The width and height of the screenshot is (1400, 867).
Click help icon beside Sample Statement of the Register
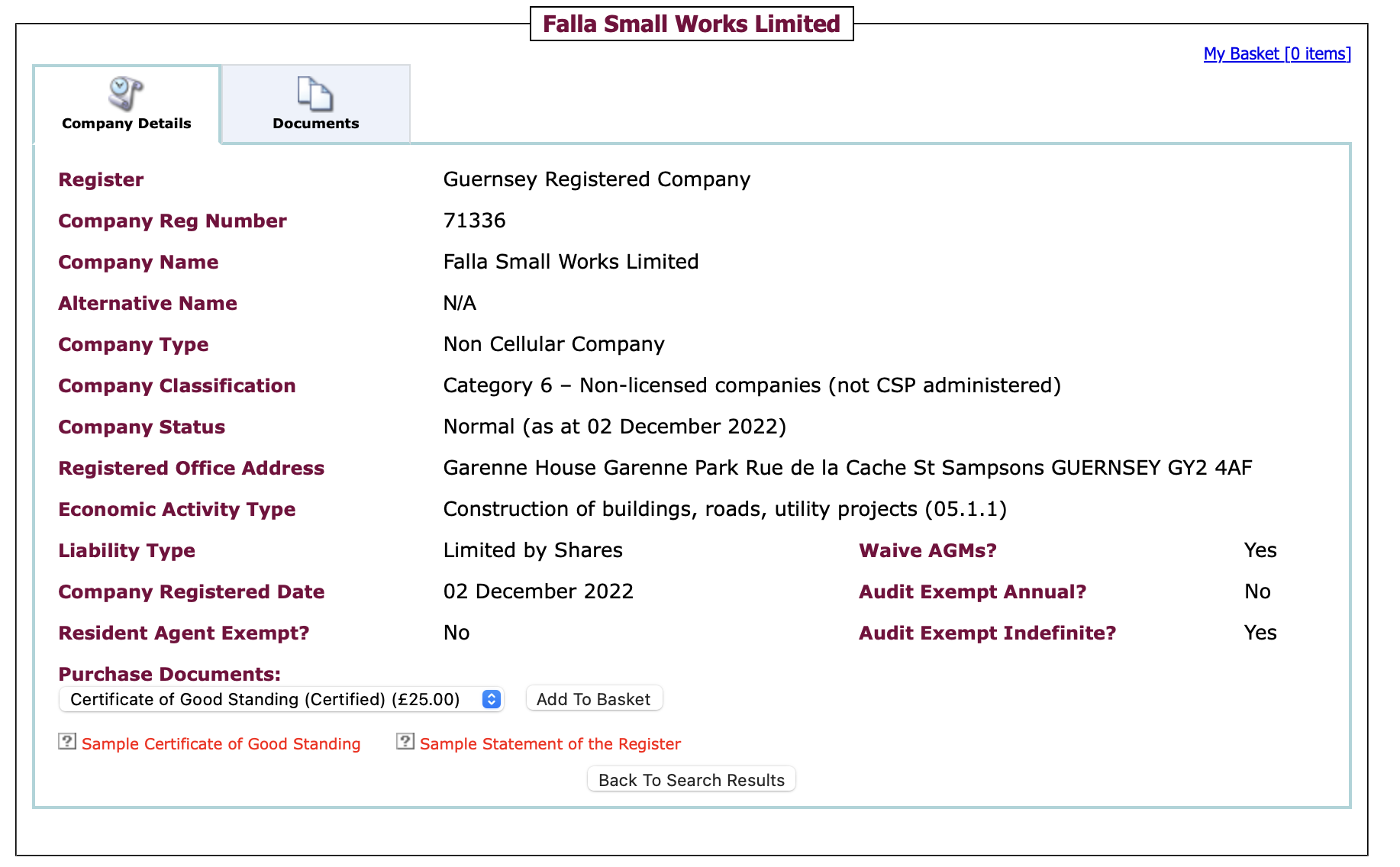click(x=405, y=742)
